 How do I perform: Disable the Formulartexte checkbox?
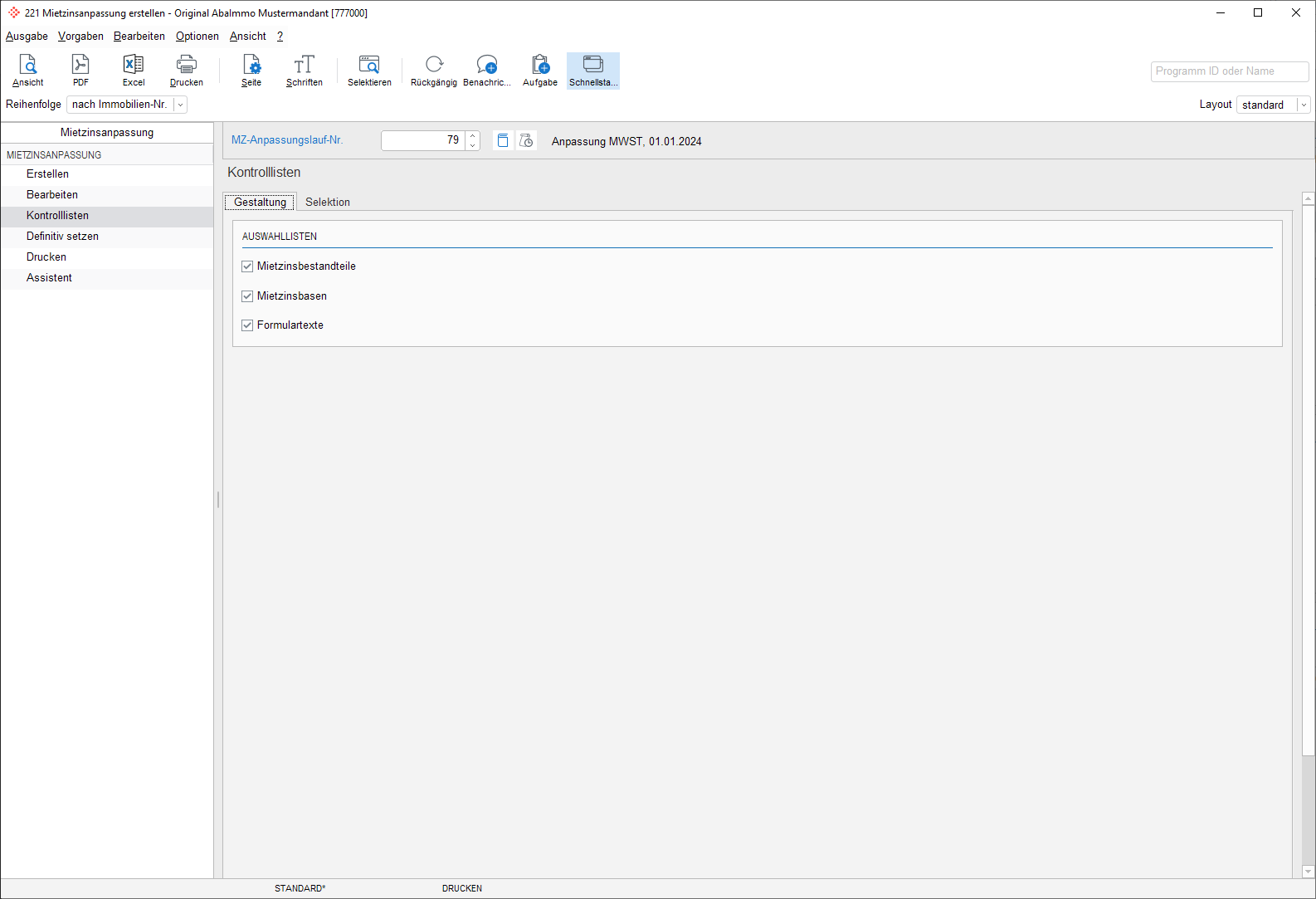coord(247,325)
